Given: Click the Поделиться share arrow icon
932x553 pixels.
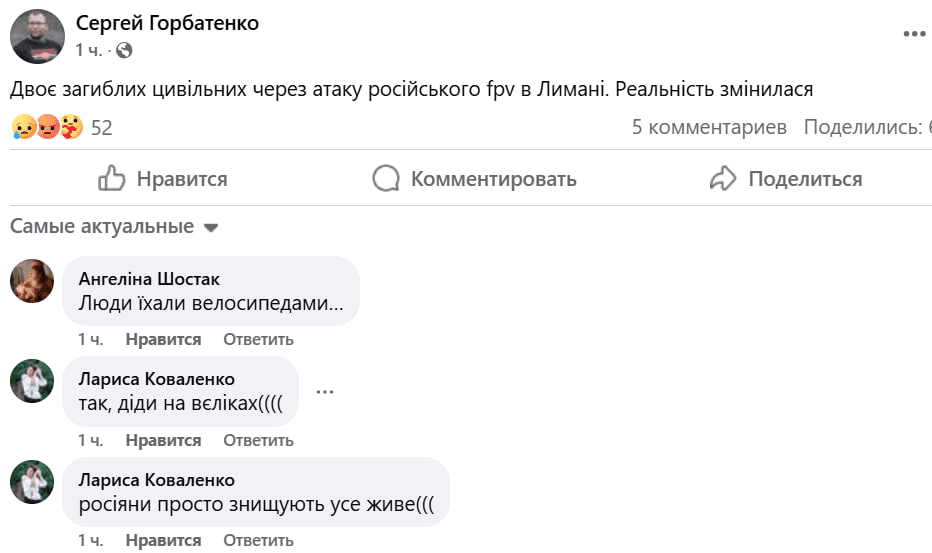Looking at the screenshot, I should (722, 179).
